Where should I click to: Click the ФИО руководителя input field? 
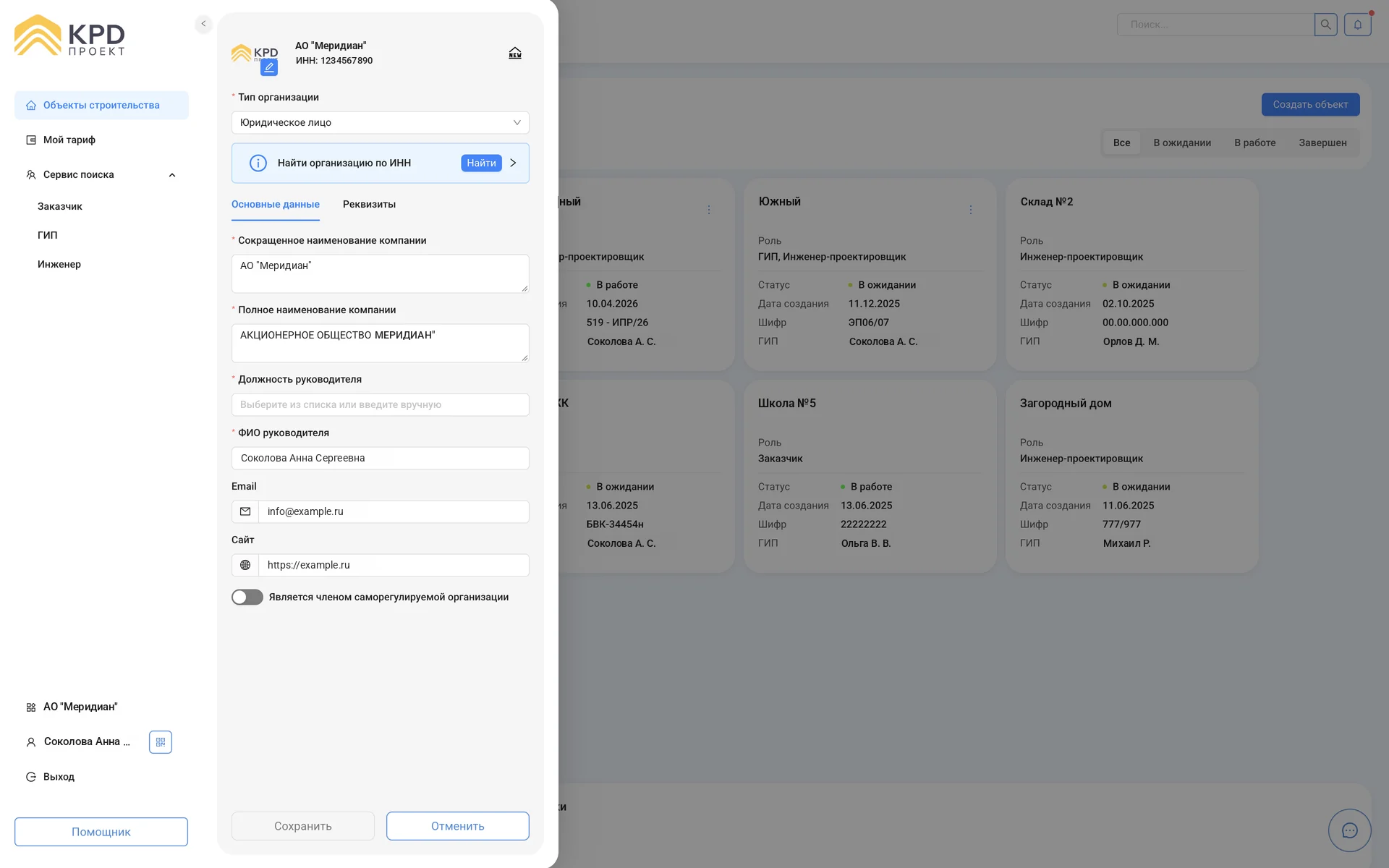pos(381,458)
